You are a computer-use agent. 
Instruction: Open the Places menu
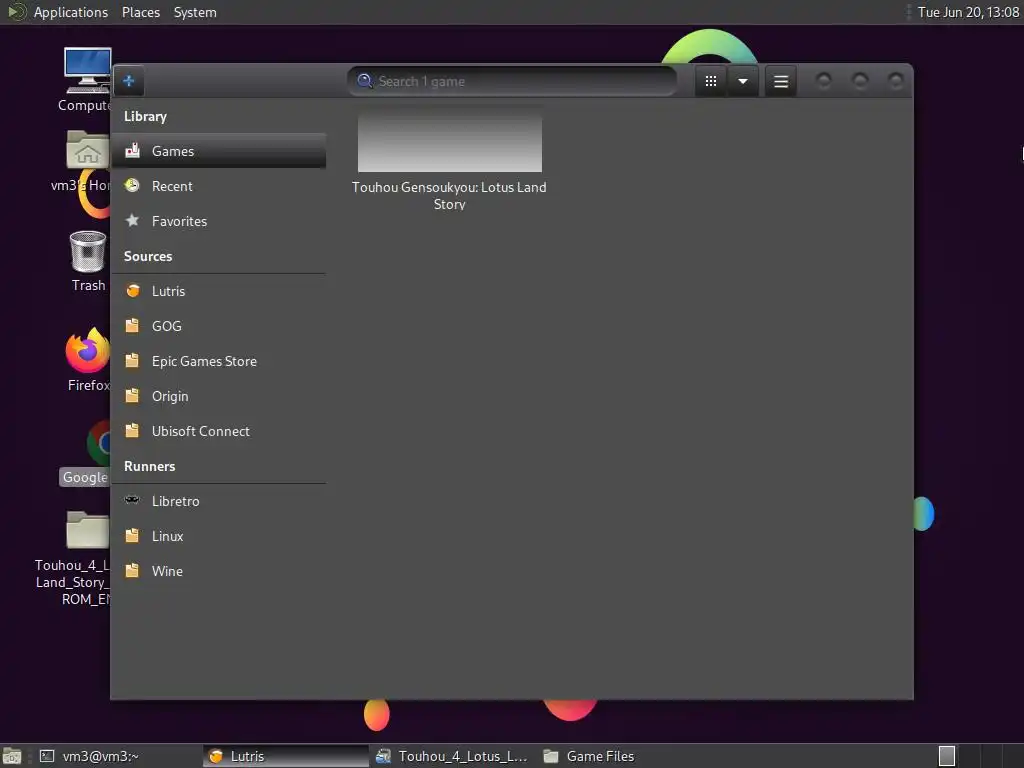tap(141, 12)
